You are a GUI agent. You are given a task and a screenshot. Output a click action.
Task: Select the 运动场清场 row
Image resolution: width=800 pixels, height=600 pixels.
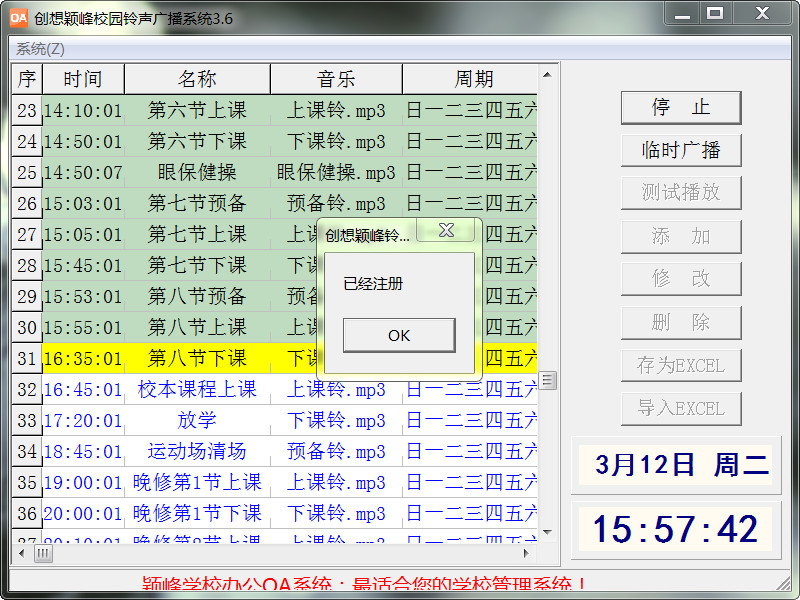click(197, 451)
